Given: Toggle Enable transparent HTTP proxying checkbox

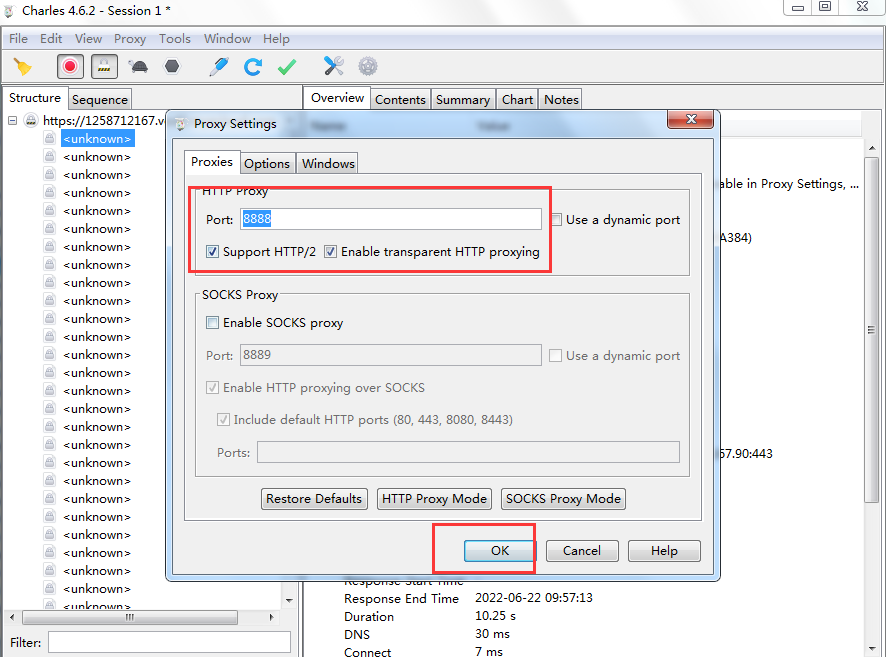Looking at the screenshot, I should pyautogui.click(x=331, y=252).
